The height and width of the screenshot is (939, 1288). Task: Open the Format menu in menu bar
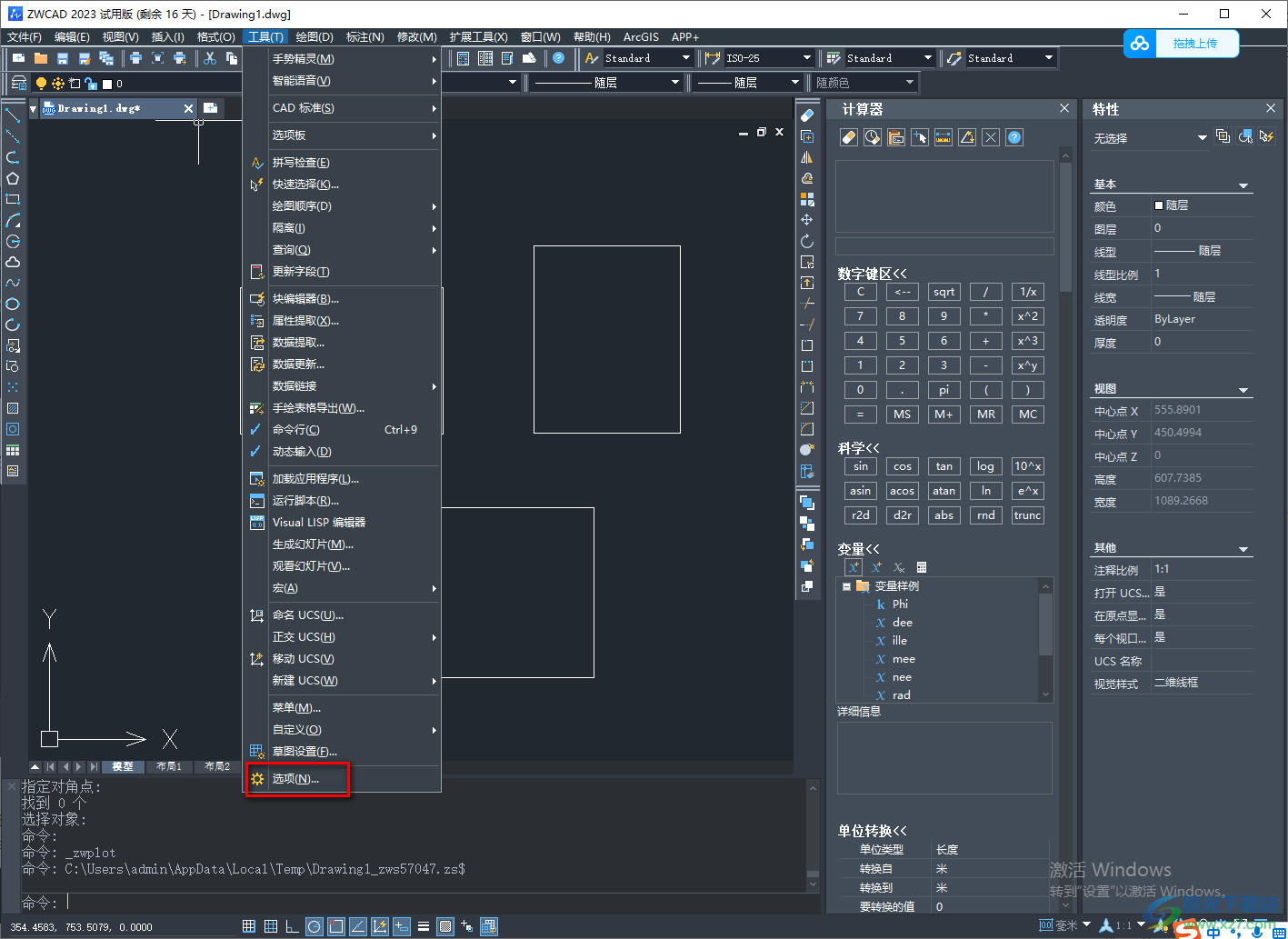coord(215,37)
